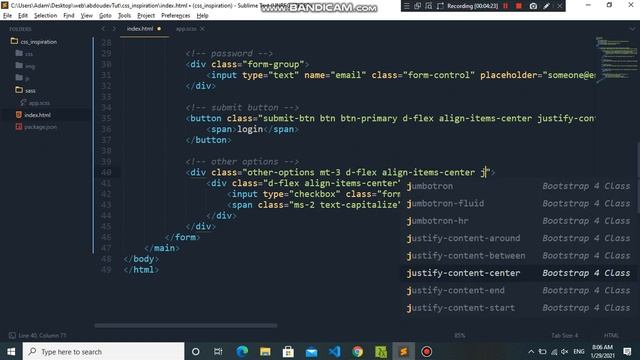Open the tab list dropdown arrow
This screenshot has height=360, width=640.
point(632,29)
